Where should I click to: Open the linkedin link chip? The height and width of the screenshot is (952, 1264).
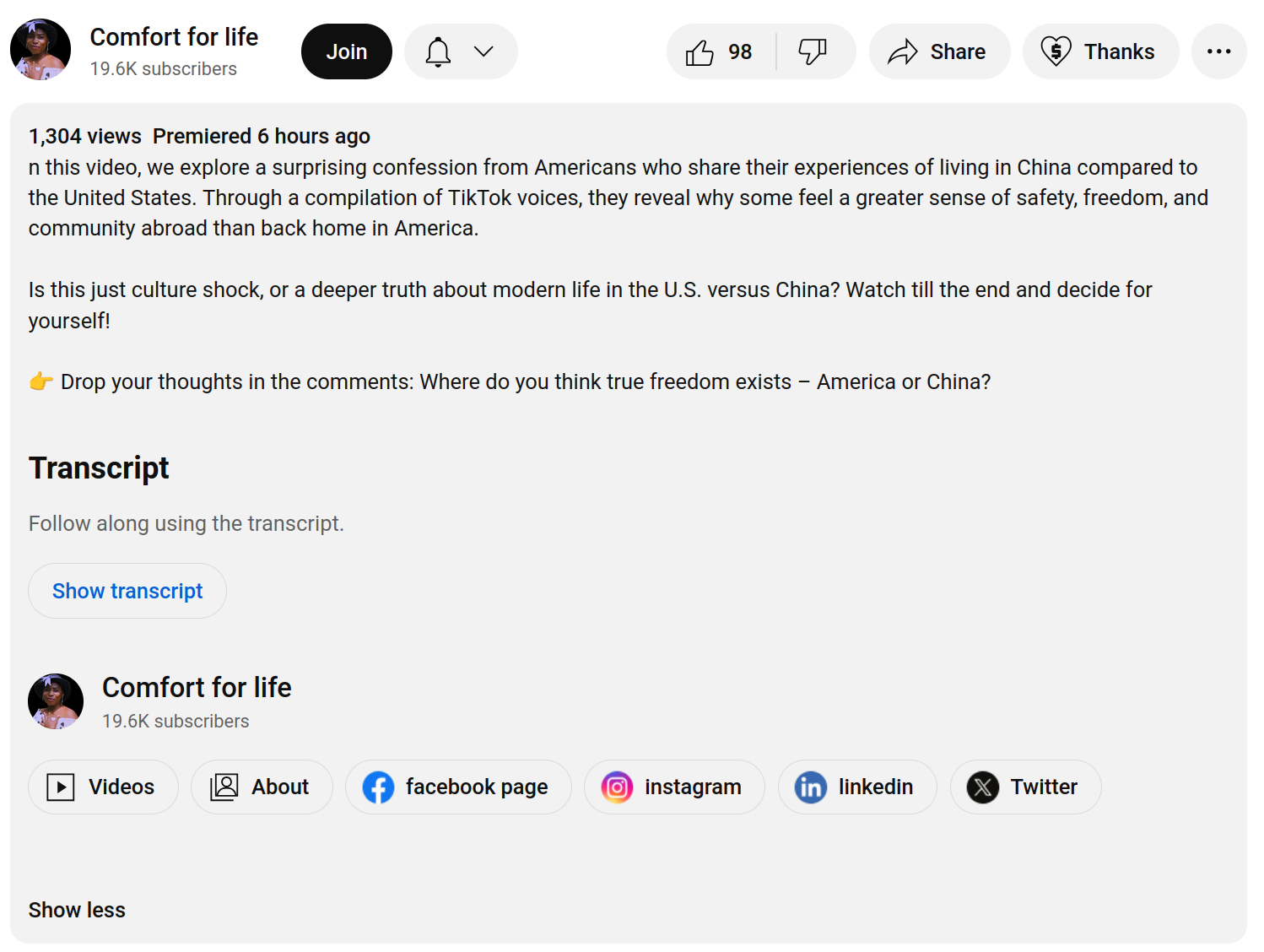coord(856,787)
